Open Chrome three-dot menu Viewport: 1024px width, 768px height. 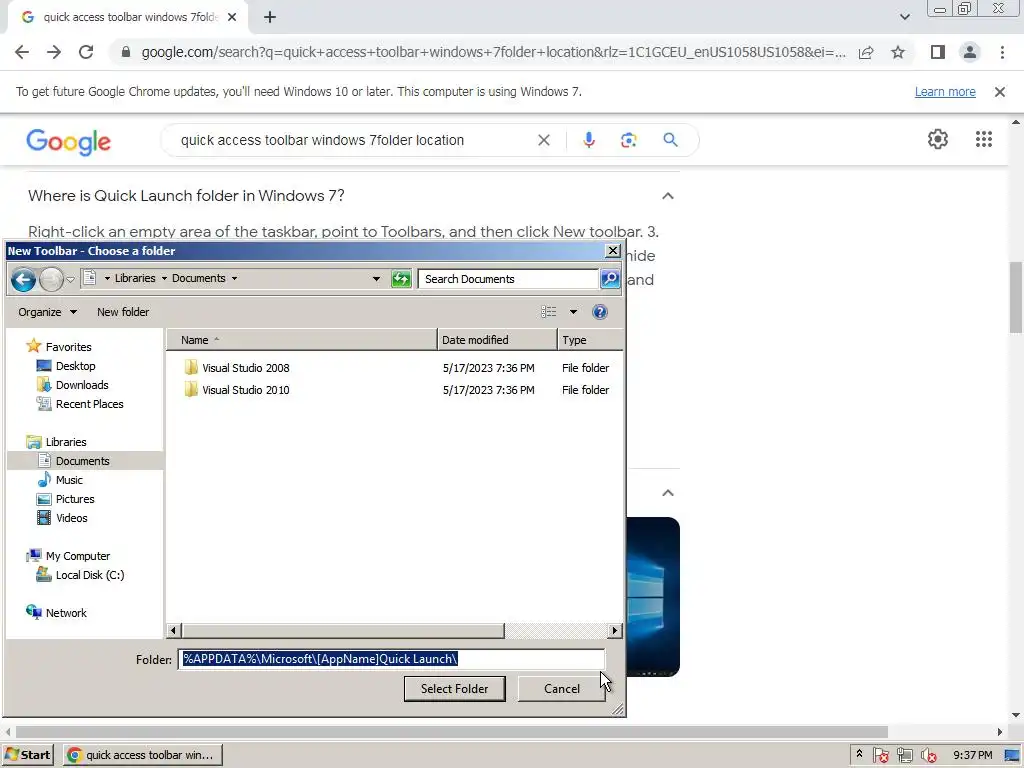click(x=1002, y=52)
